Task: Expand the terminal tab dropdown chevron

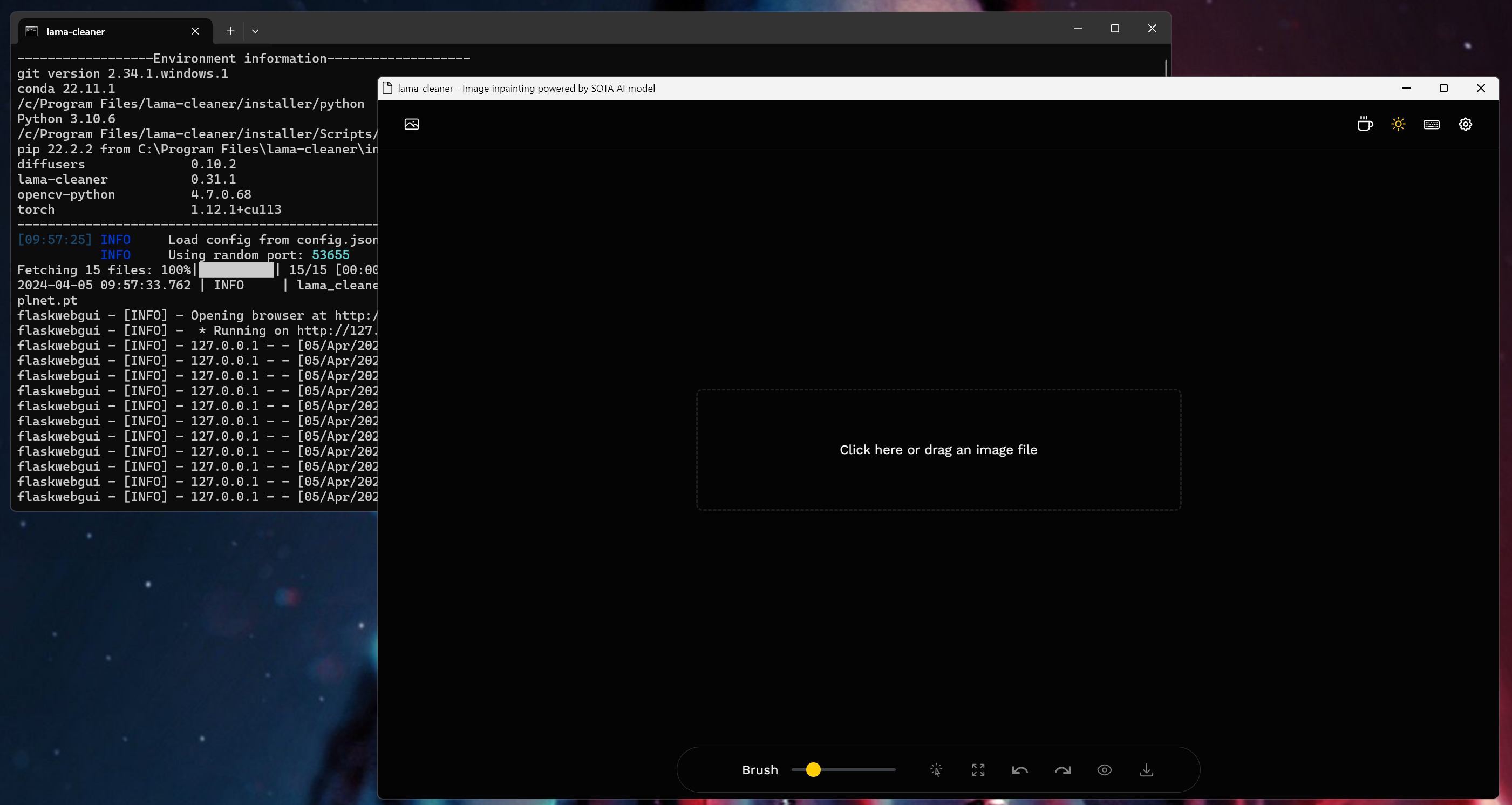Action: [255, 31]
